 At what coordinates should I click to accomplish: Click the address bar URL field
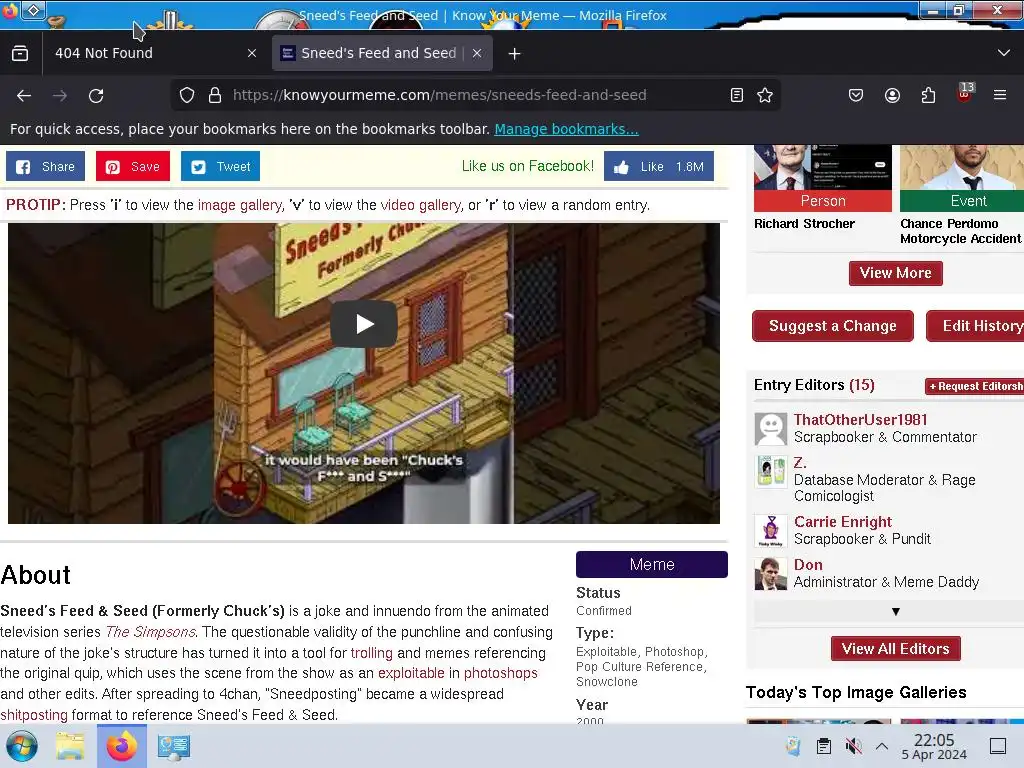tap(477, 95)
